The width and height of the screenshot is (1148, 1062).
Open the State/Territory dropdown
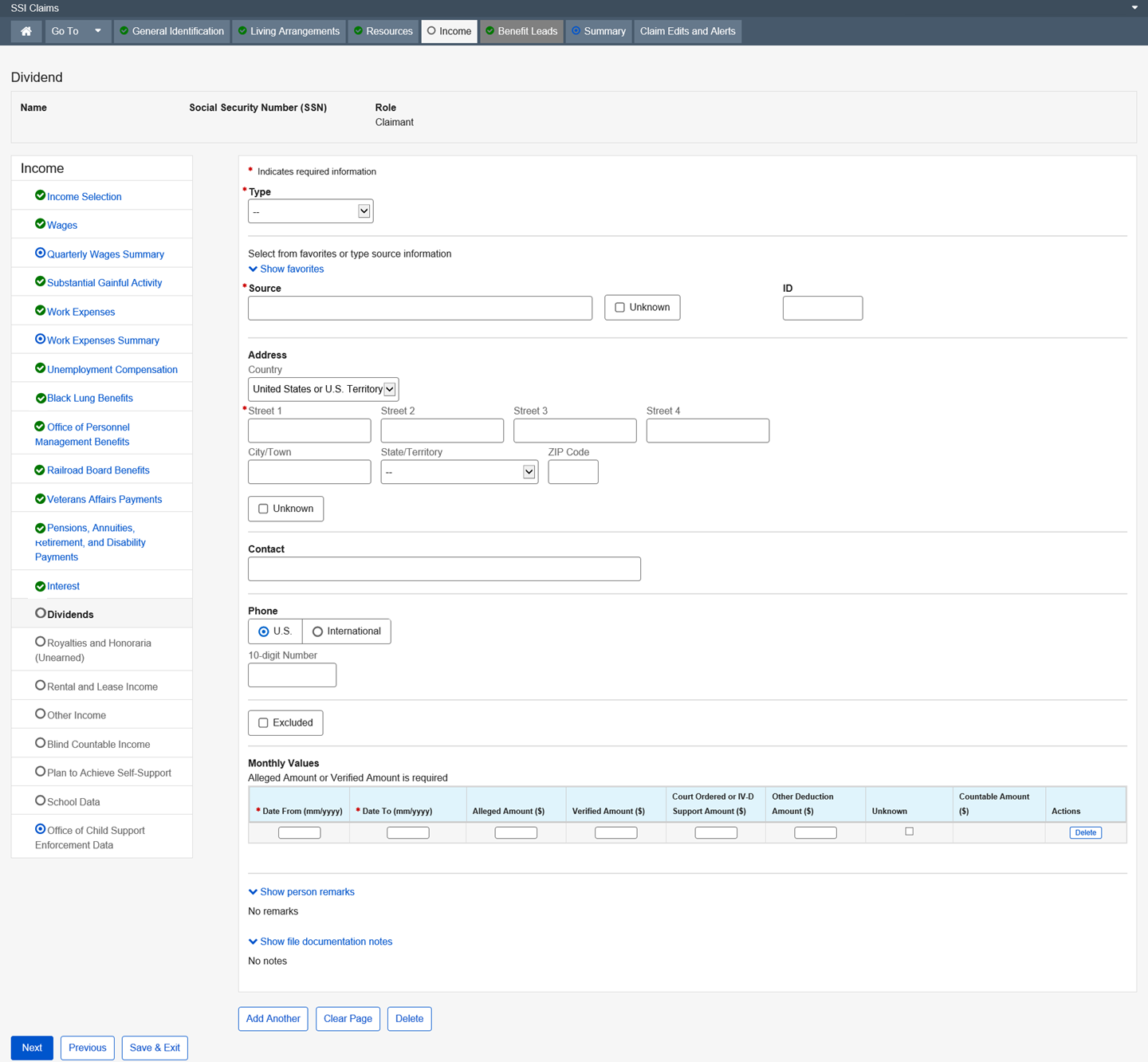(x=459, y=472)
